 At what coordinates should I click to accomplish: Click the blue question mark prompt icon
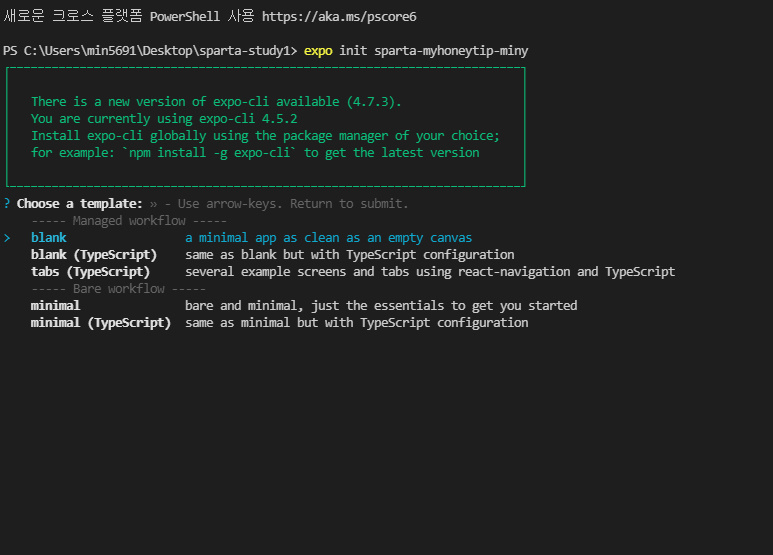[x=6, y=204]
